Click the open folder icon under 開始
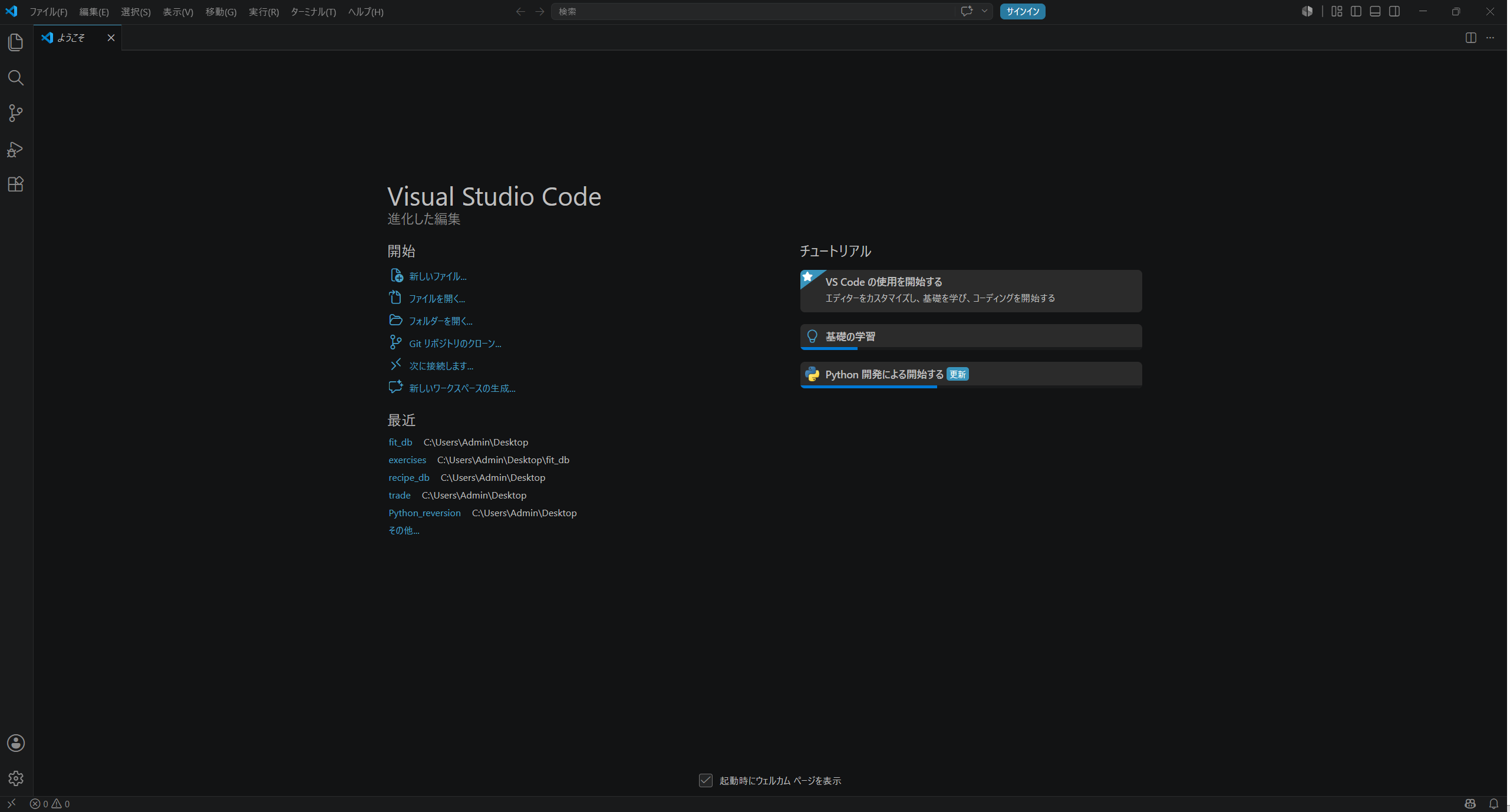The height and width of the screenshot is (812, 1510). (x=396, y=320)
